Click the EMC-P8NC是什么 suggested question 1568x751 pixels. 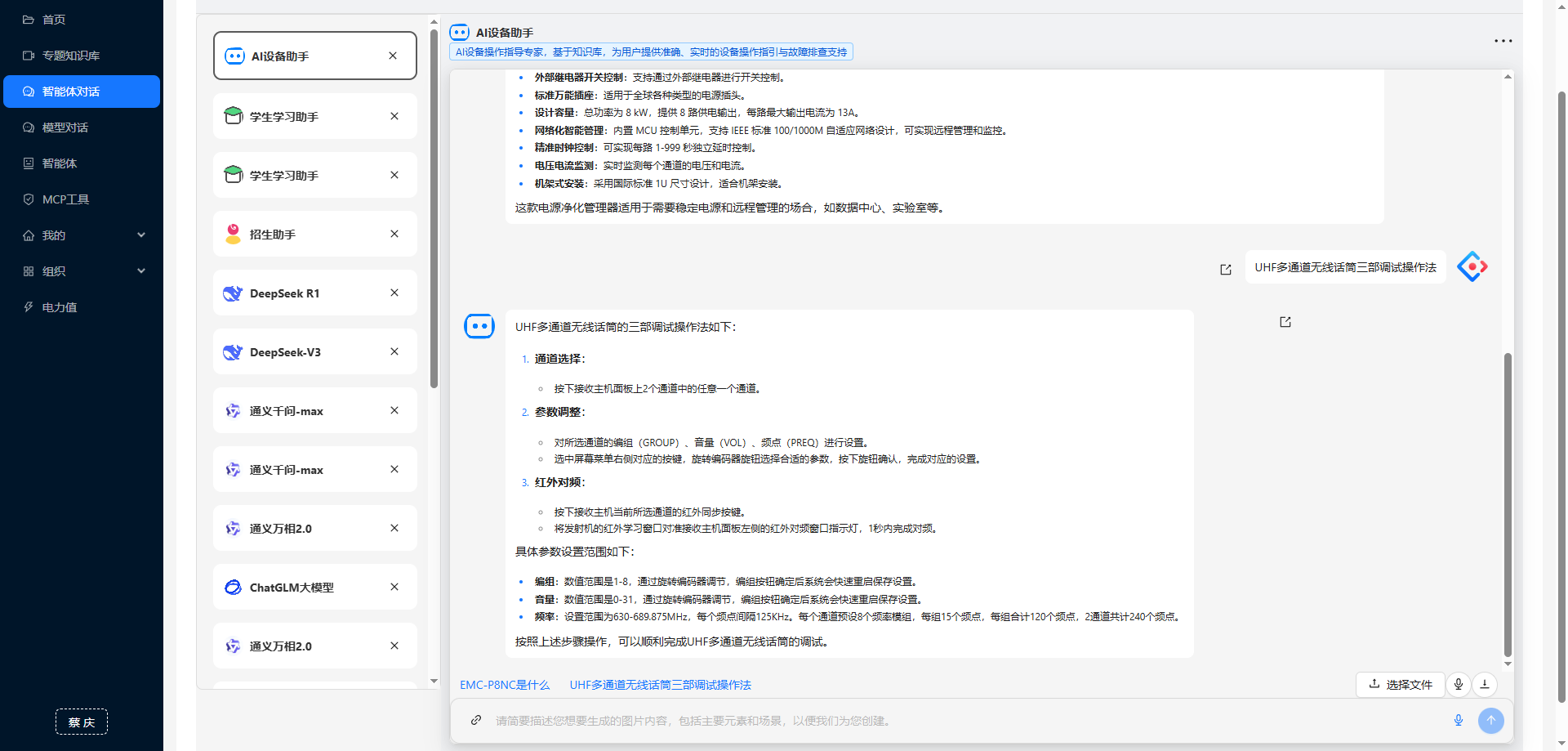coord(505,685)
